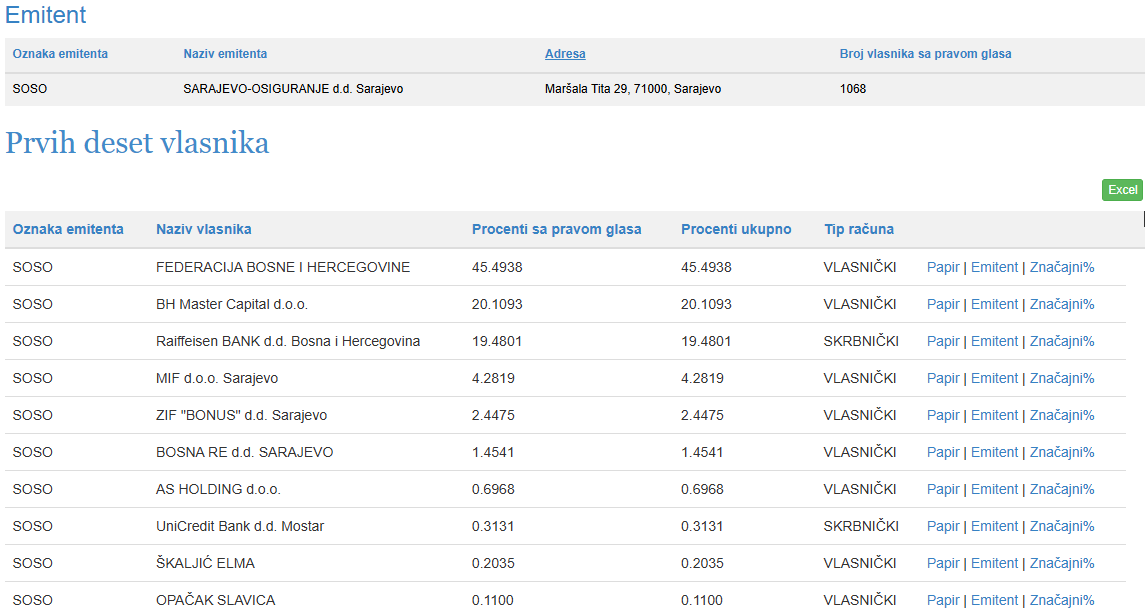Sort by Procenti sa pravom glasa
This screenshot has height=611, width=1146.
pyautogui.click(x=556, y=229)
